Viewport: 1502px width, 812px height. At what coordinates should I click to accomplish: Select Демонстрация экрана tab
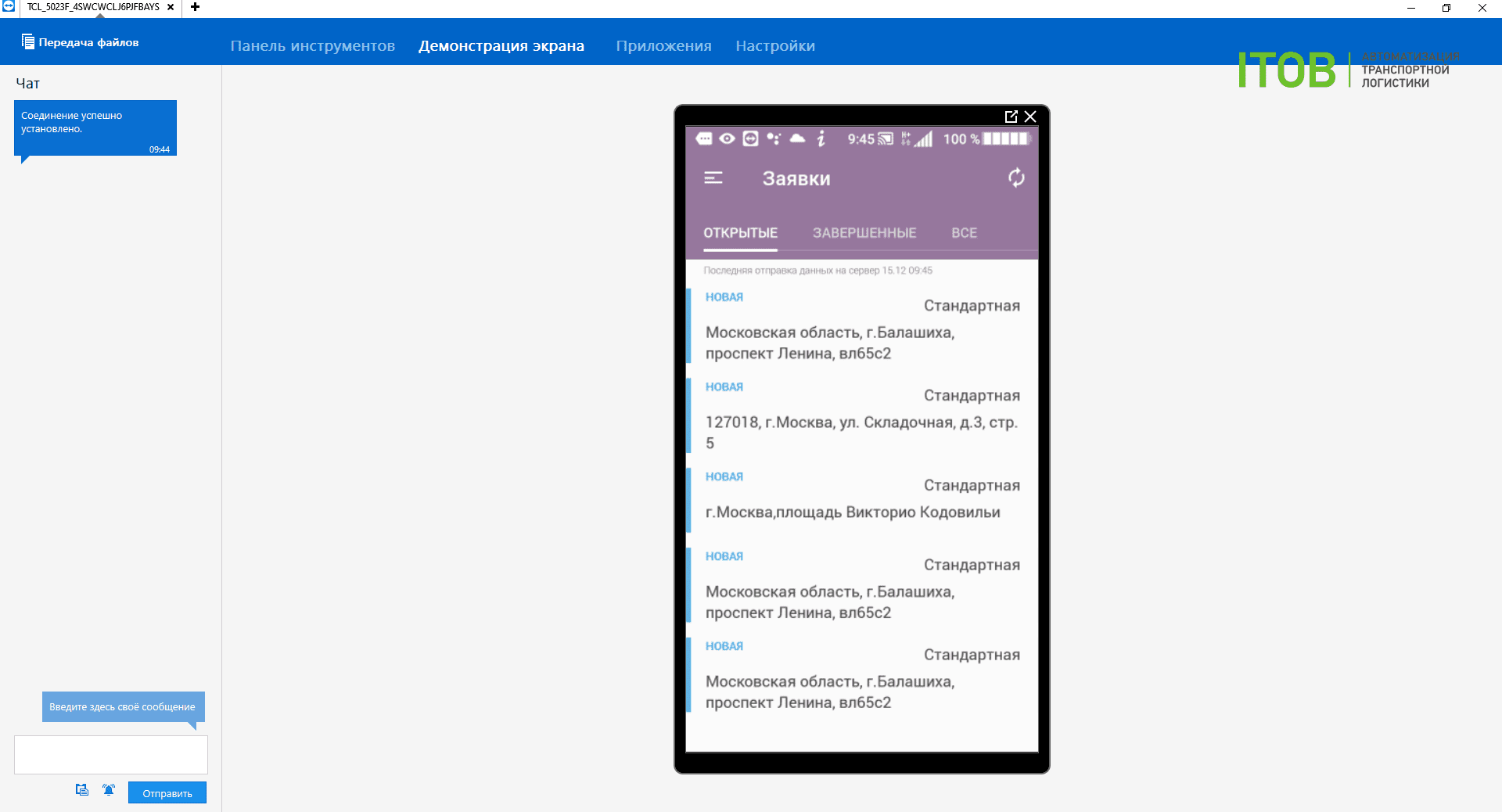501,46
